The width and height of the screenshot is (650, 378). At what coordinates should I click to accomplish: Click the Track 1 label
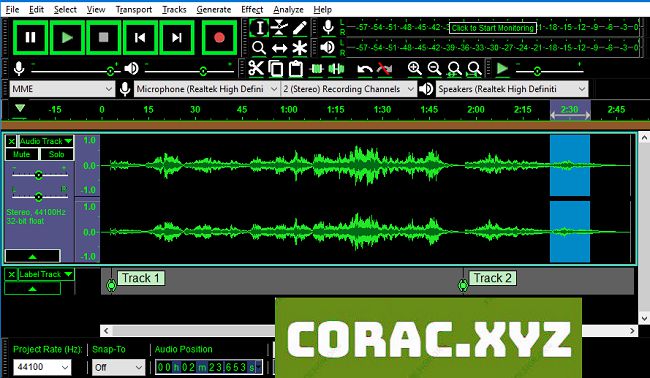click(141, 278)
